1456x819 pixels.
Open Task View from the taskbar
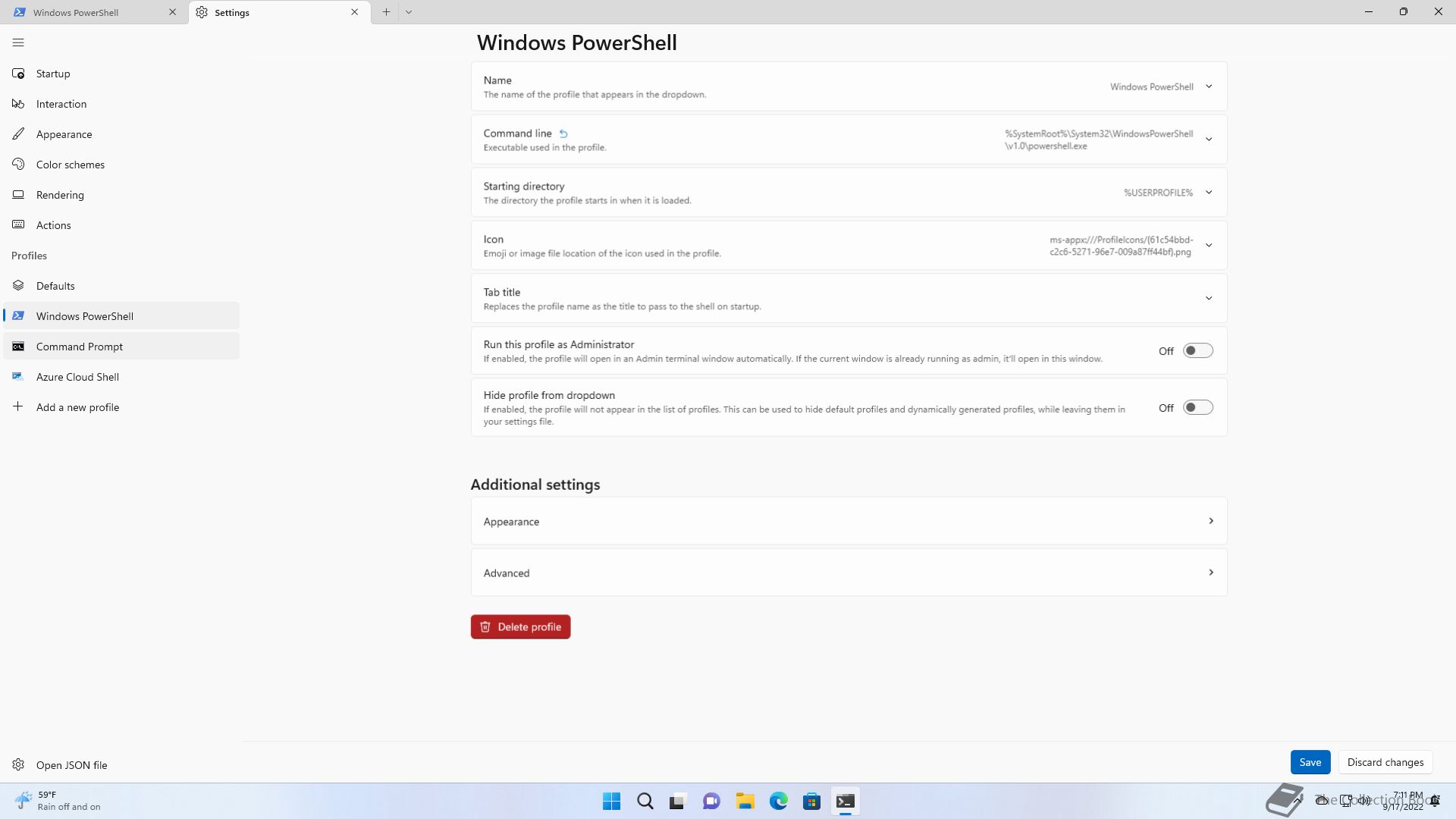coord(678,801)
